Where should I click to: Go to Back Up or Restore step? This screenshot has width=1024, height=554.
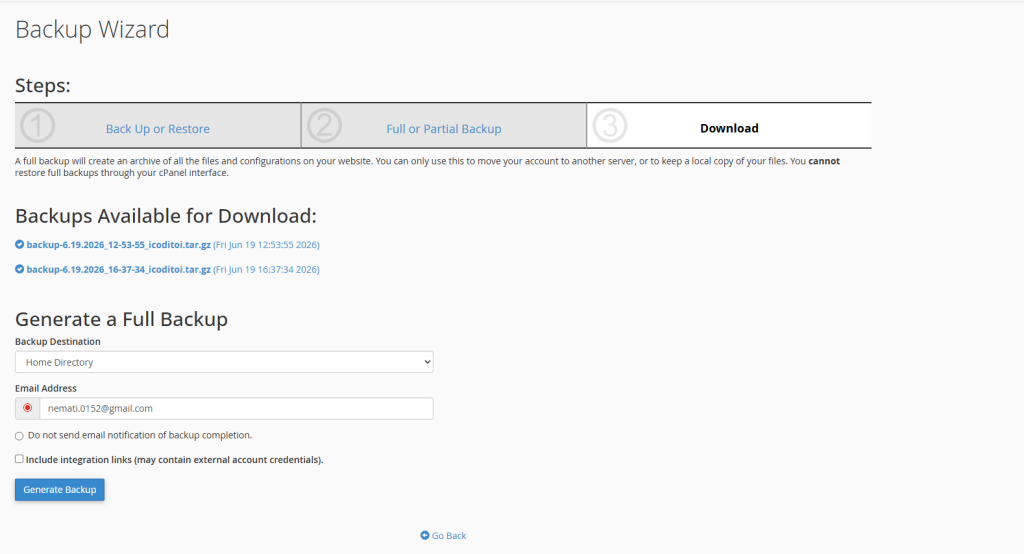click(158, 129)
